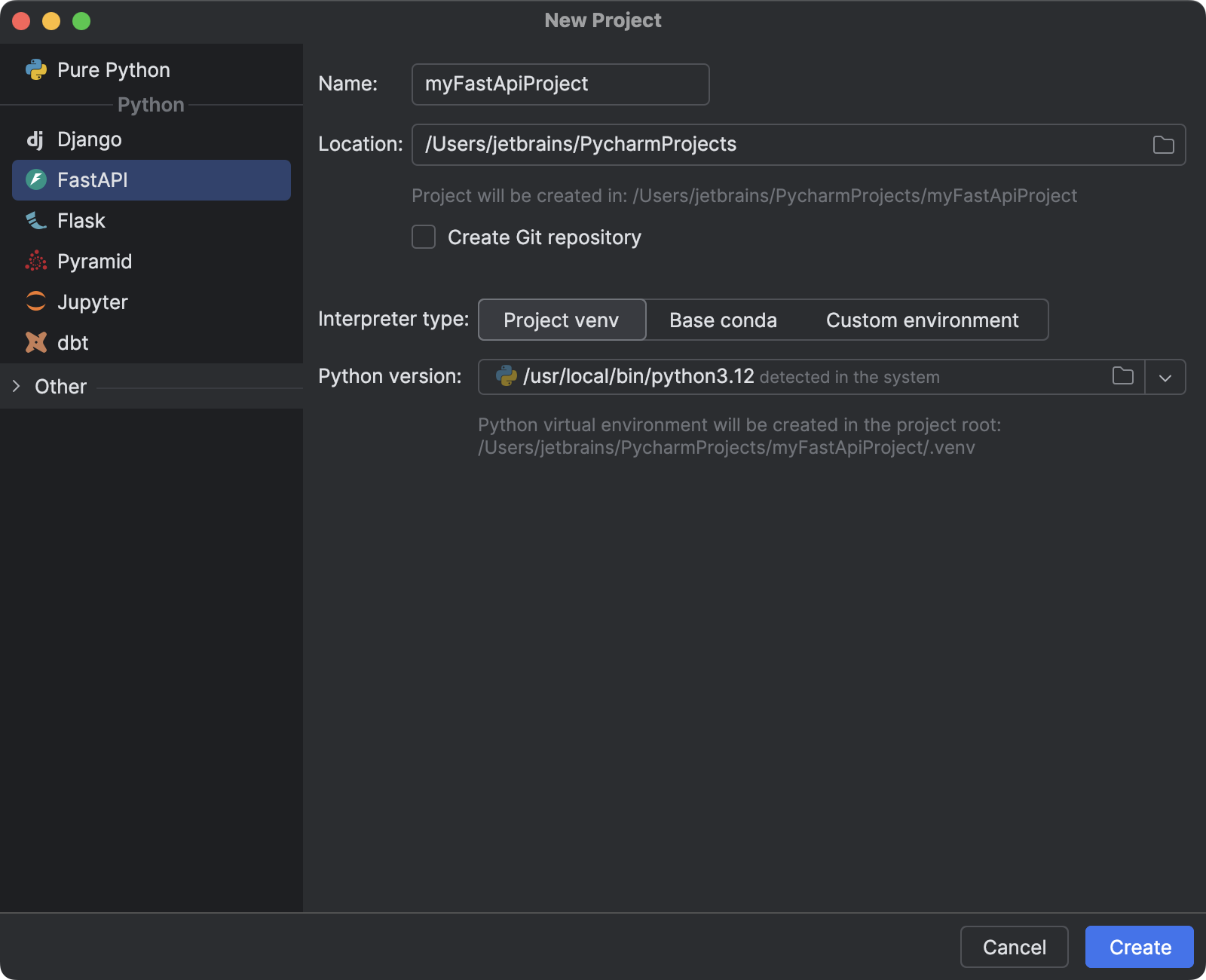Click the Pyramid project icon
The height and width of the screenshot is (980, 1206).
[x=35, y=261]
